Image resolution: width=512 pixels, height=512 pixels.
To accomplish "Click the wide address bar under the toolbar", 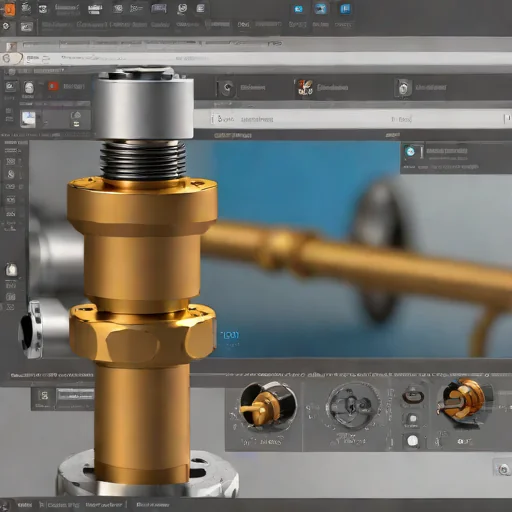I will pyautogui.click(x=256, y=59).
